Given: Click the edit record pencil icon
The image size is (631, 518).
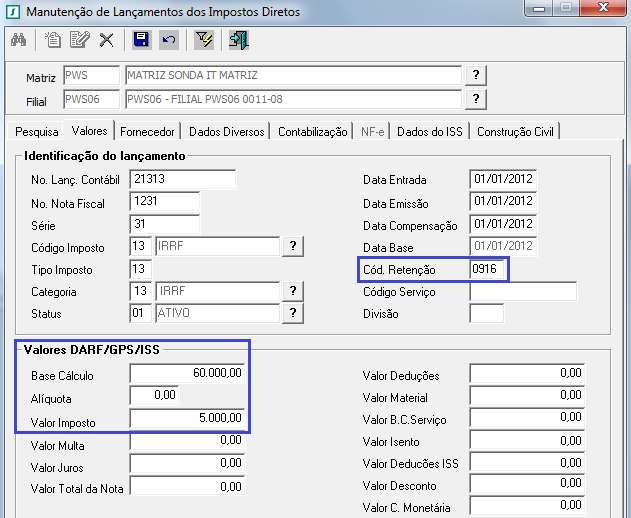Looking at the screenshot, I should (79, 40).
